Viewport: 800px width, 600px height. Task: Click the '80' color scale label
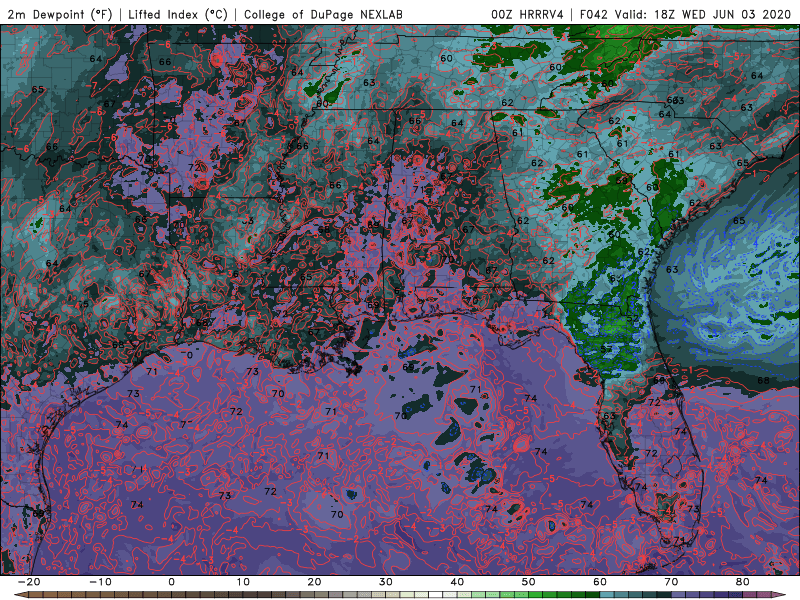click(743, 582)
